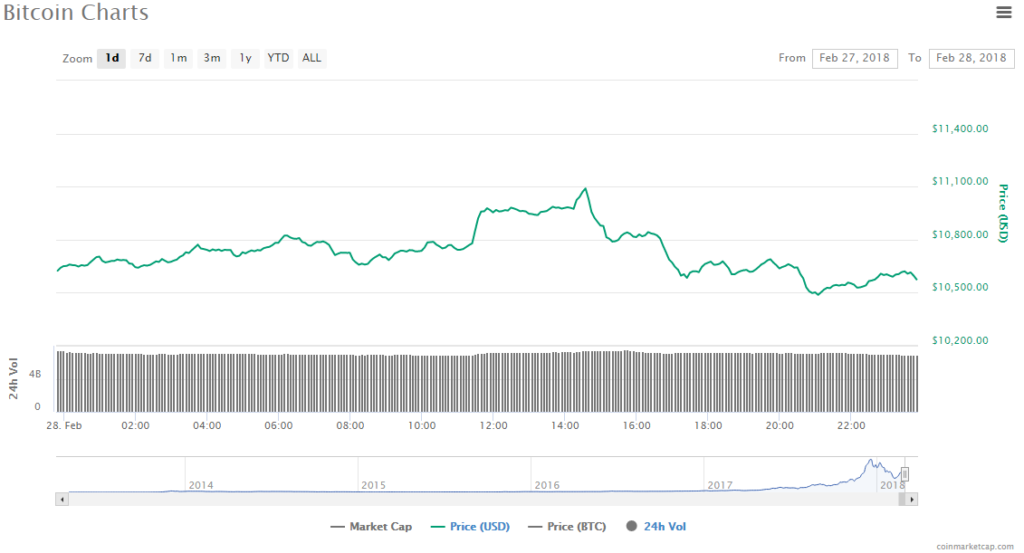The width and height of the screenshot is (1024, 553).
Task: Click the navigator range handle near 2018
Action: click(905, 474)
